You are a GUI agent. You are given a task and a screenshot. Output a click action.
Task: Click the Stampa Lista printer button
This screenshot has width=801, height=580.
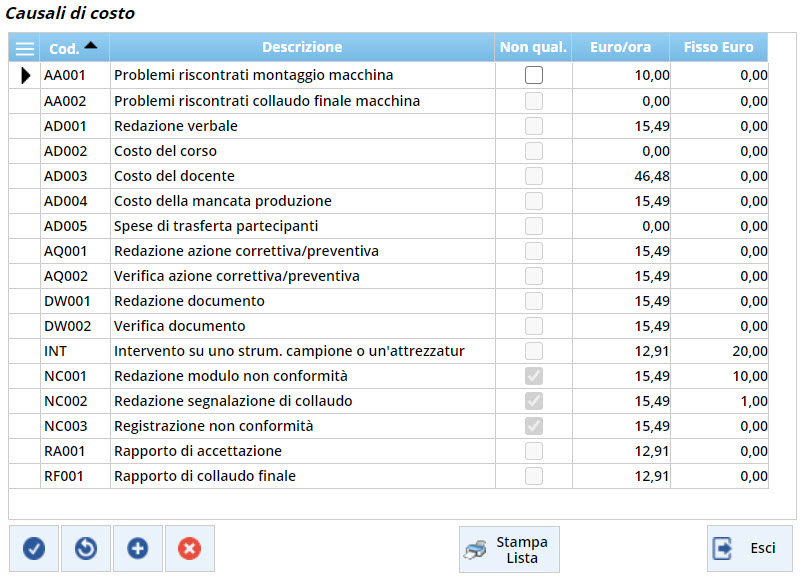[x=509, y=549]
